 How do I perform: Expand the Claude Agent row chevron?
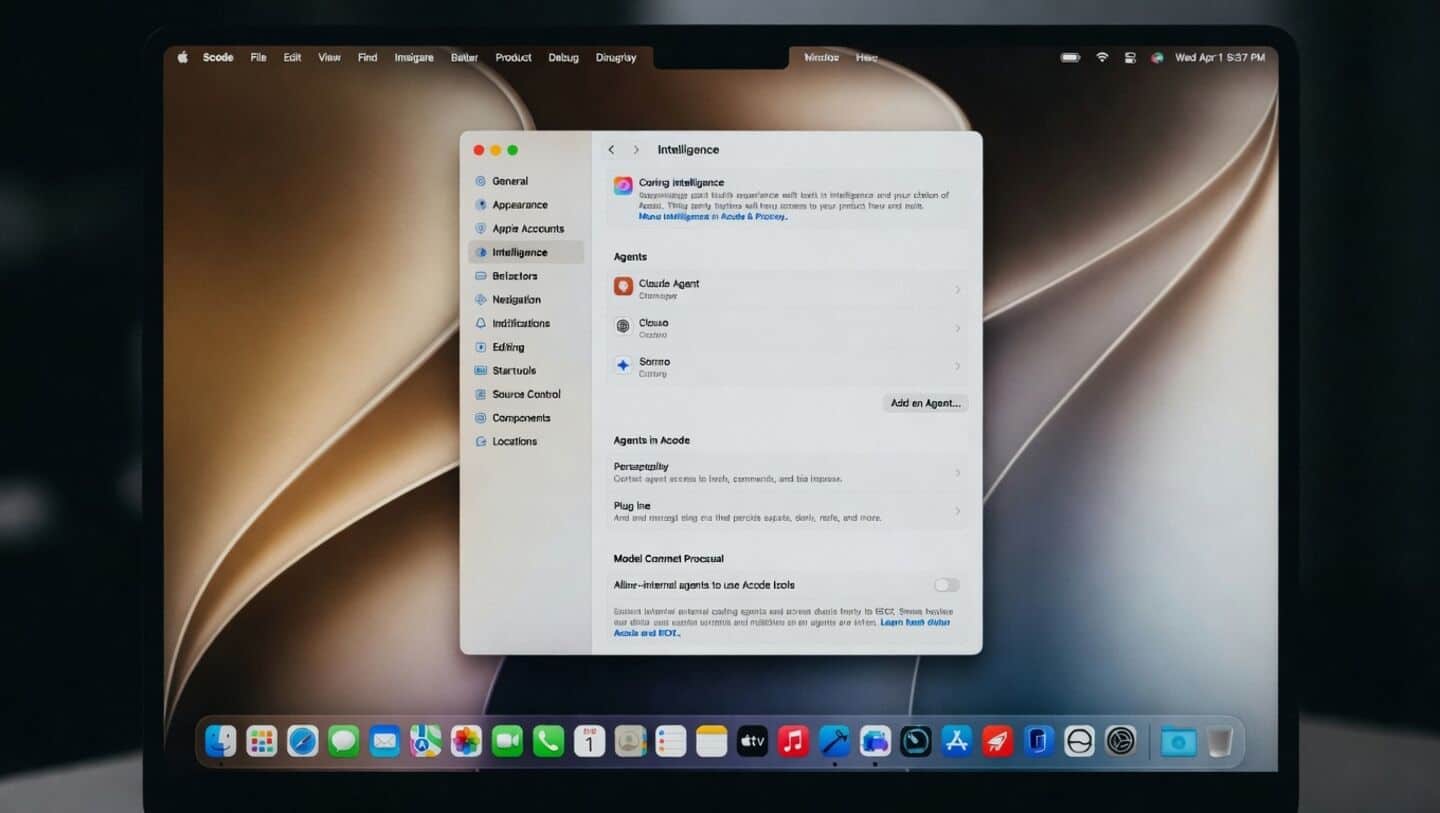click(957, 290)
